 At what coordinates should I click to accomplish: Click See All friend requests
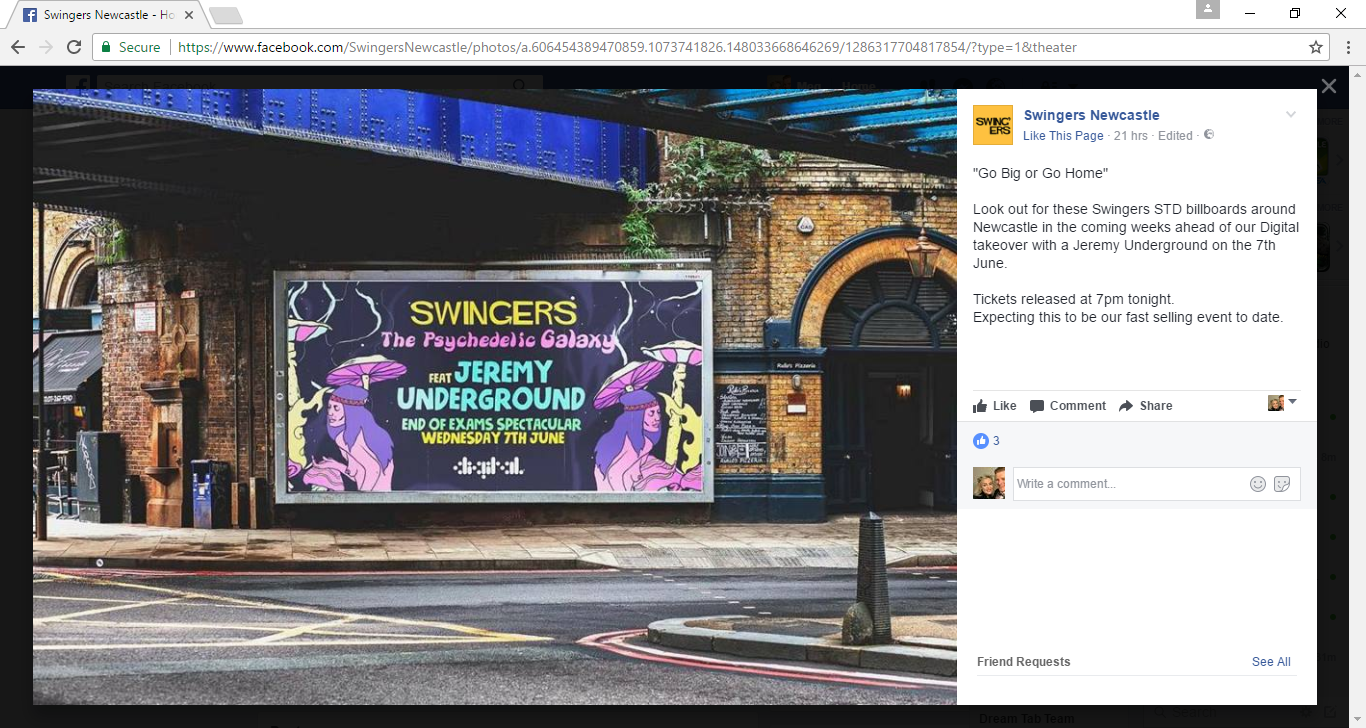tap(1271, 662)
